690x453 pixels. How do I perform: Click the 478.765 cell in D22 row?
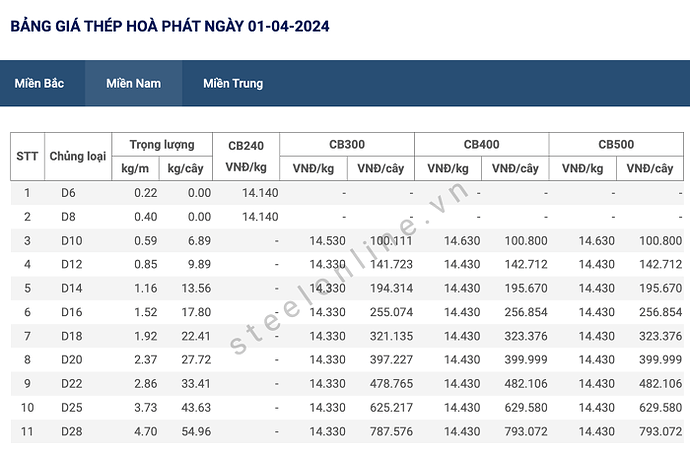391,383
